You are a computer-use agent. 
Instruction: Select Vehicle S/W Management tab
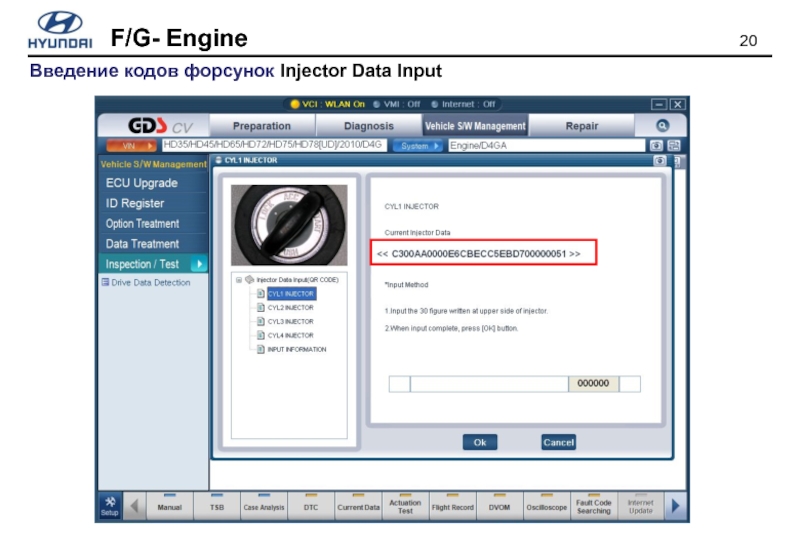[475, 126]
